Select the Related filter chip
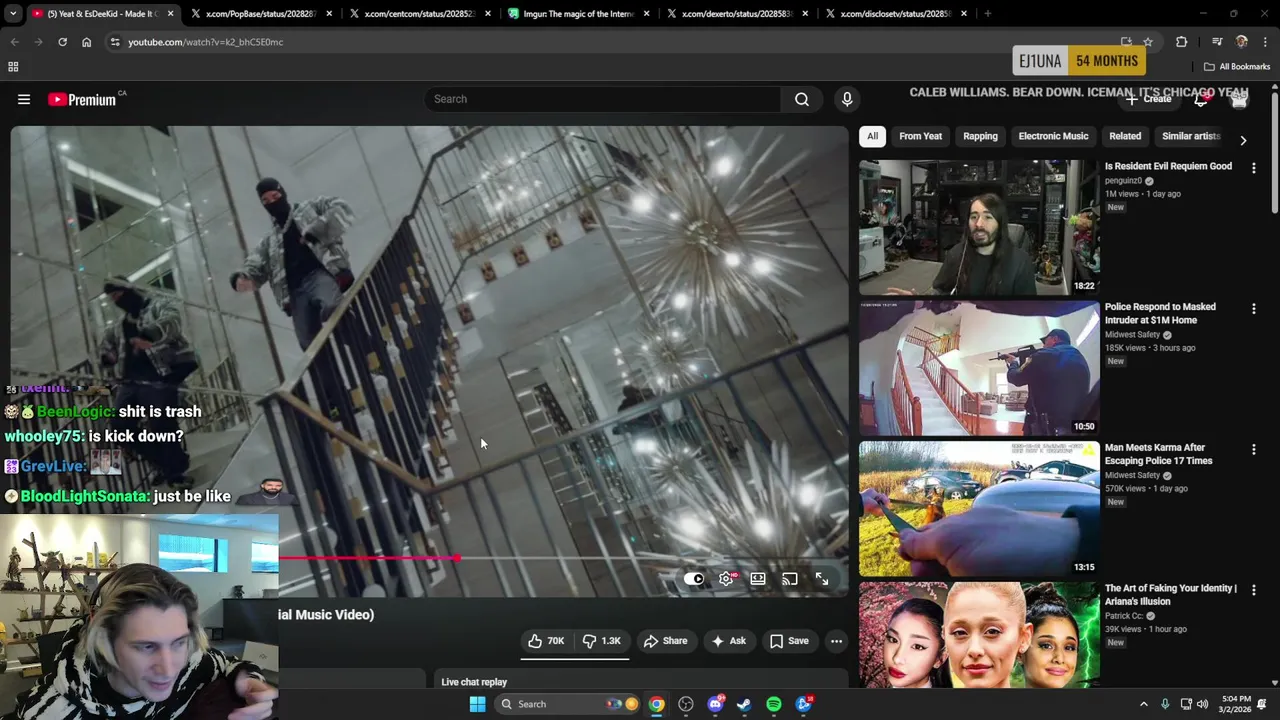Viewport: 1280px width, 720px height. pyautogui.click(x=1125, y=136)
